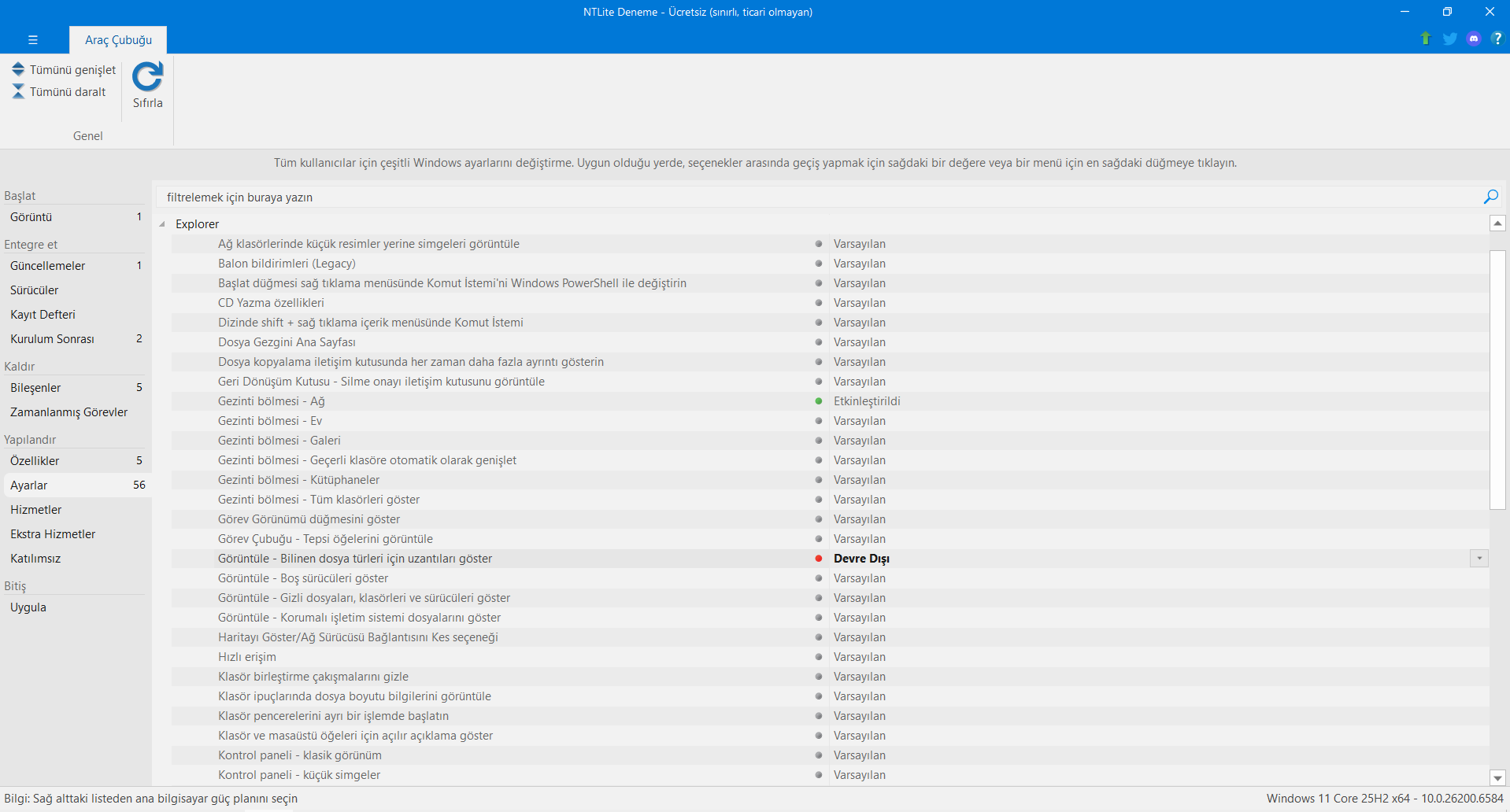Select Özellikler in the sidebar
This screenshot has width=1510, height=812.
click(x=76, y=461)
